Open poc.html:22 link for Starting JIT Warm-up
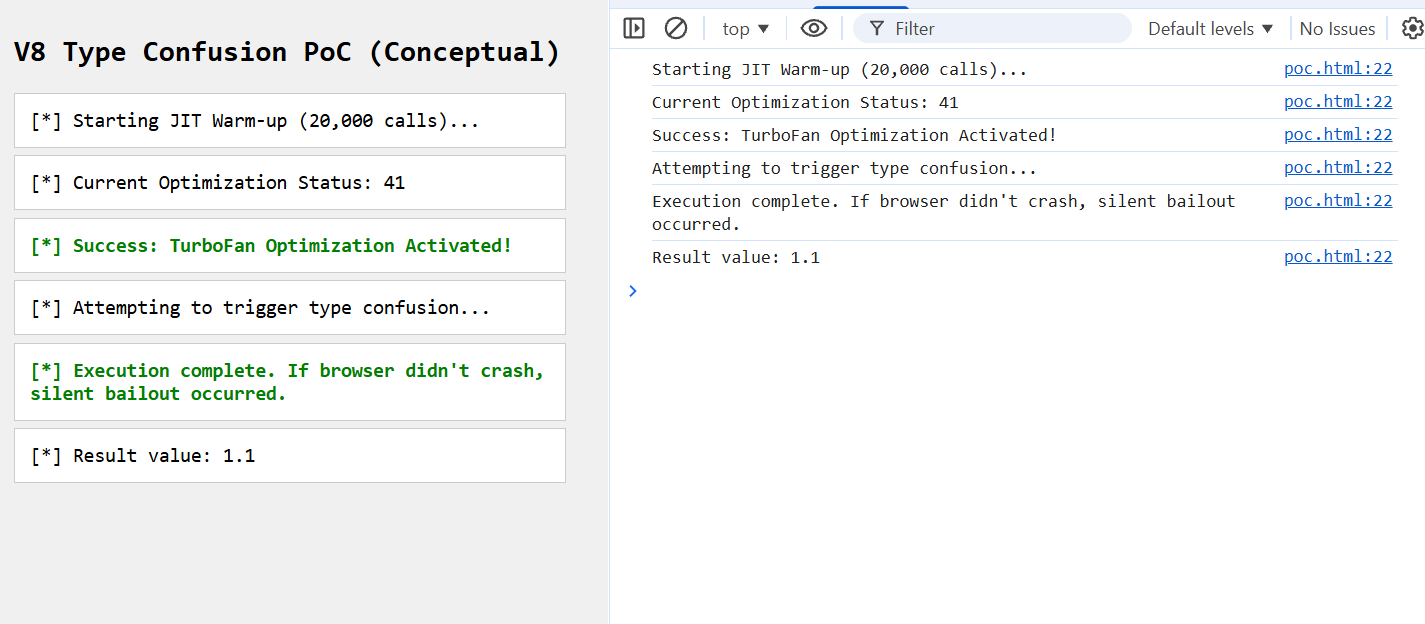The width and height of the screenshot is (1425, 624). click(x=1338, y=69)
